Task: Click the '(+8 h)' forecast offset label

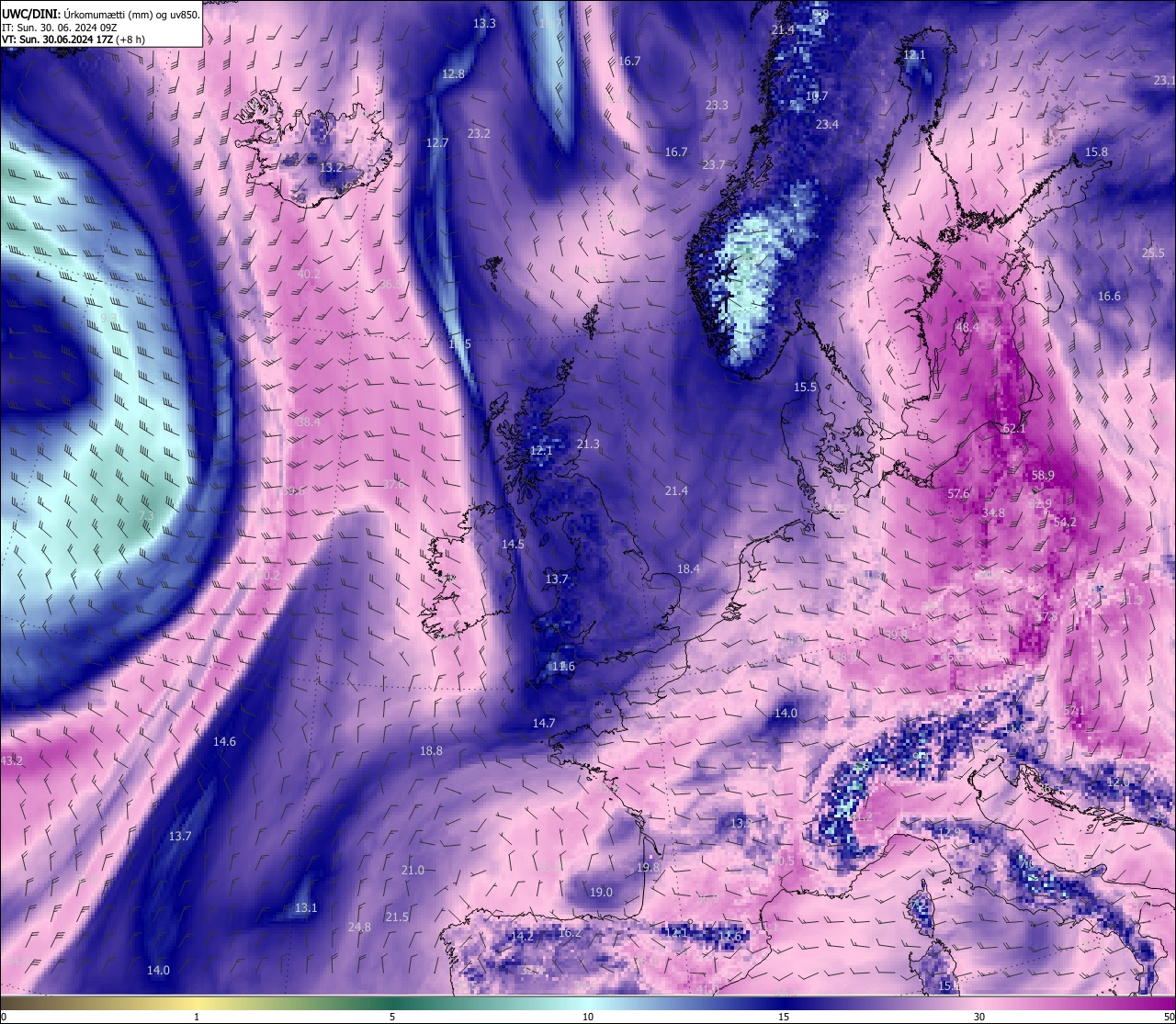Action: (130, 39)
